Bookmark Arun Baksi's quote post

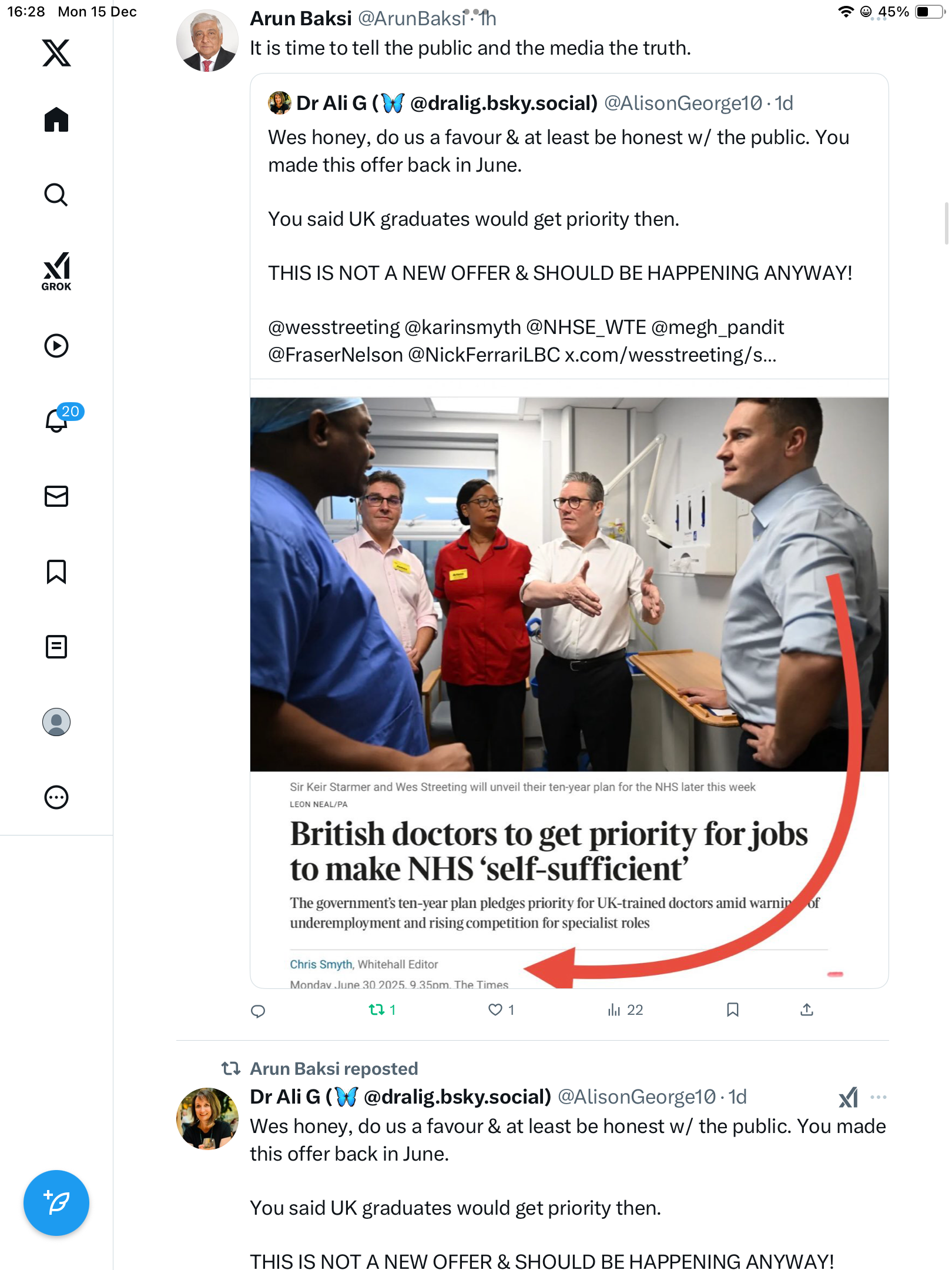click(732, 1010)
